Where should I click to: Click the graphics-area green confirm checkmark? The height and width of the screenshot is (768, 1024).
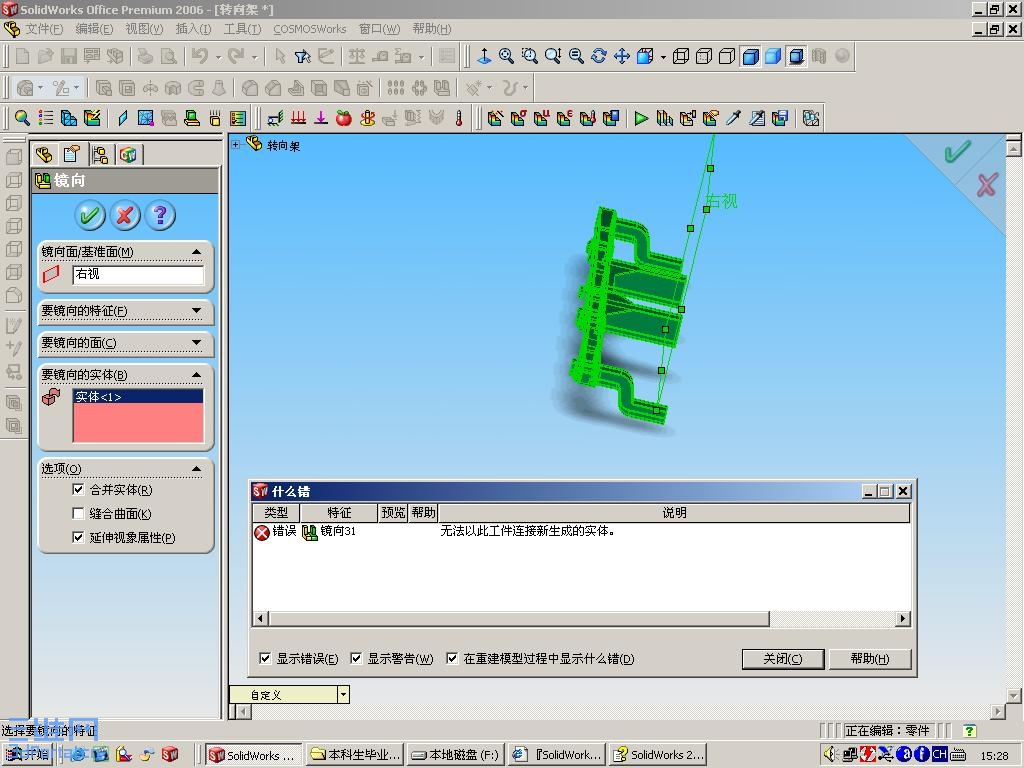point(957,152)
